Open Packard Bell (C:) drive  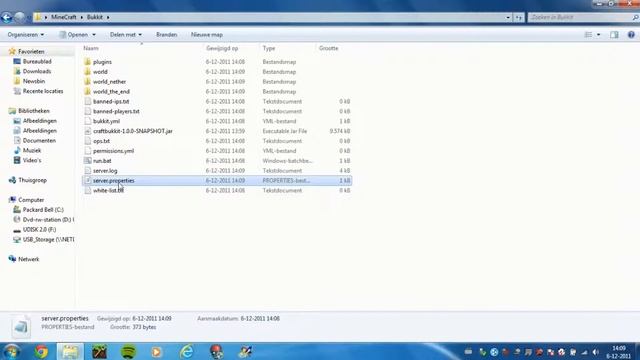coord(43,210)
